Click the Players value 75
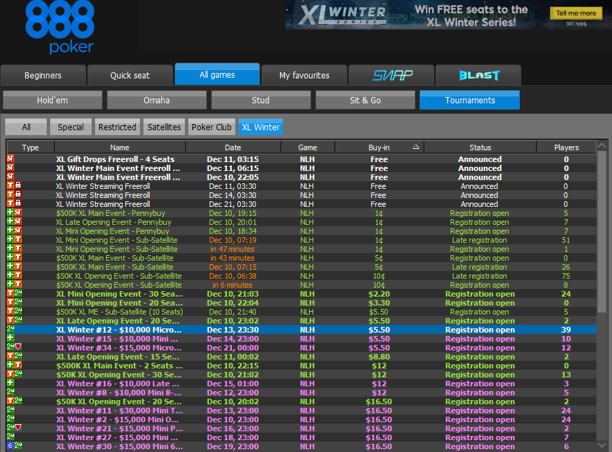Screen dimensions: 612x452 pyautogui.click(x=566, y=276)
